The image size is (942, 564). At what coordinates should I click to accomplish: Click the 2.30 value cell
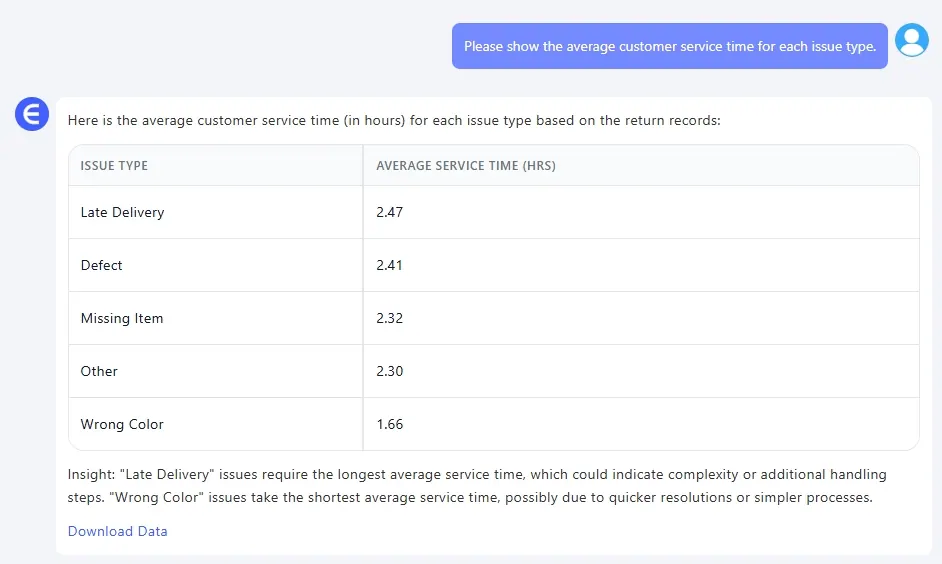tap(390, 371)
